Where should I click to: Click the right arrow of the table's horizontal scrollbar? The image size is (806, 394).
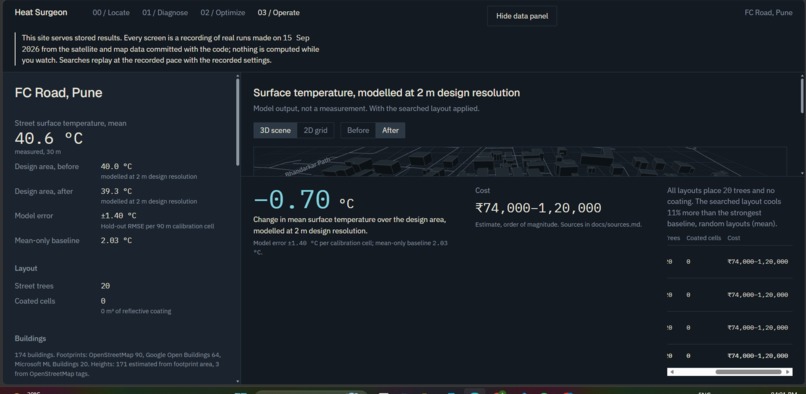[788, 371]
